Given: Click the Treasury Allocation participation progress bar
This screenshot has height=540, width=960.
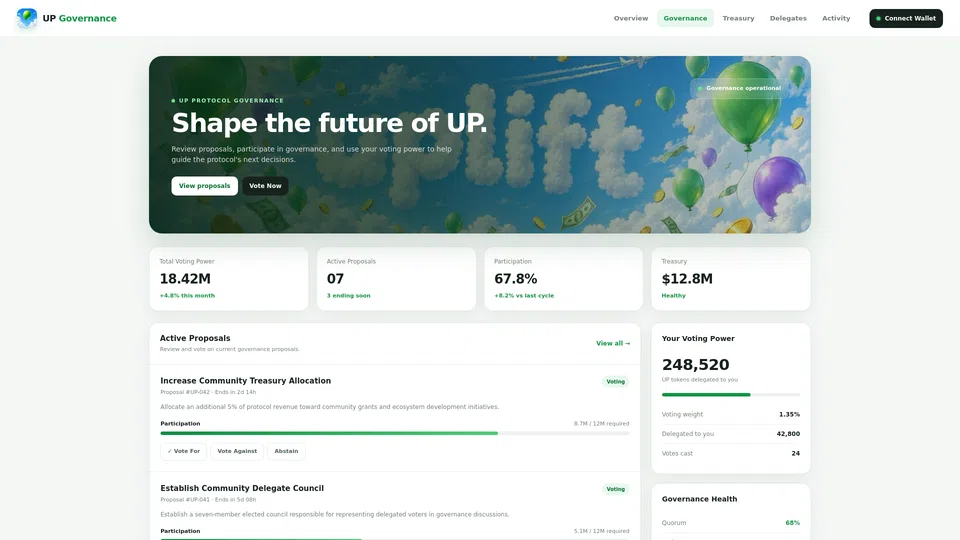Looking at the screenshot, I should point(394,433).
